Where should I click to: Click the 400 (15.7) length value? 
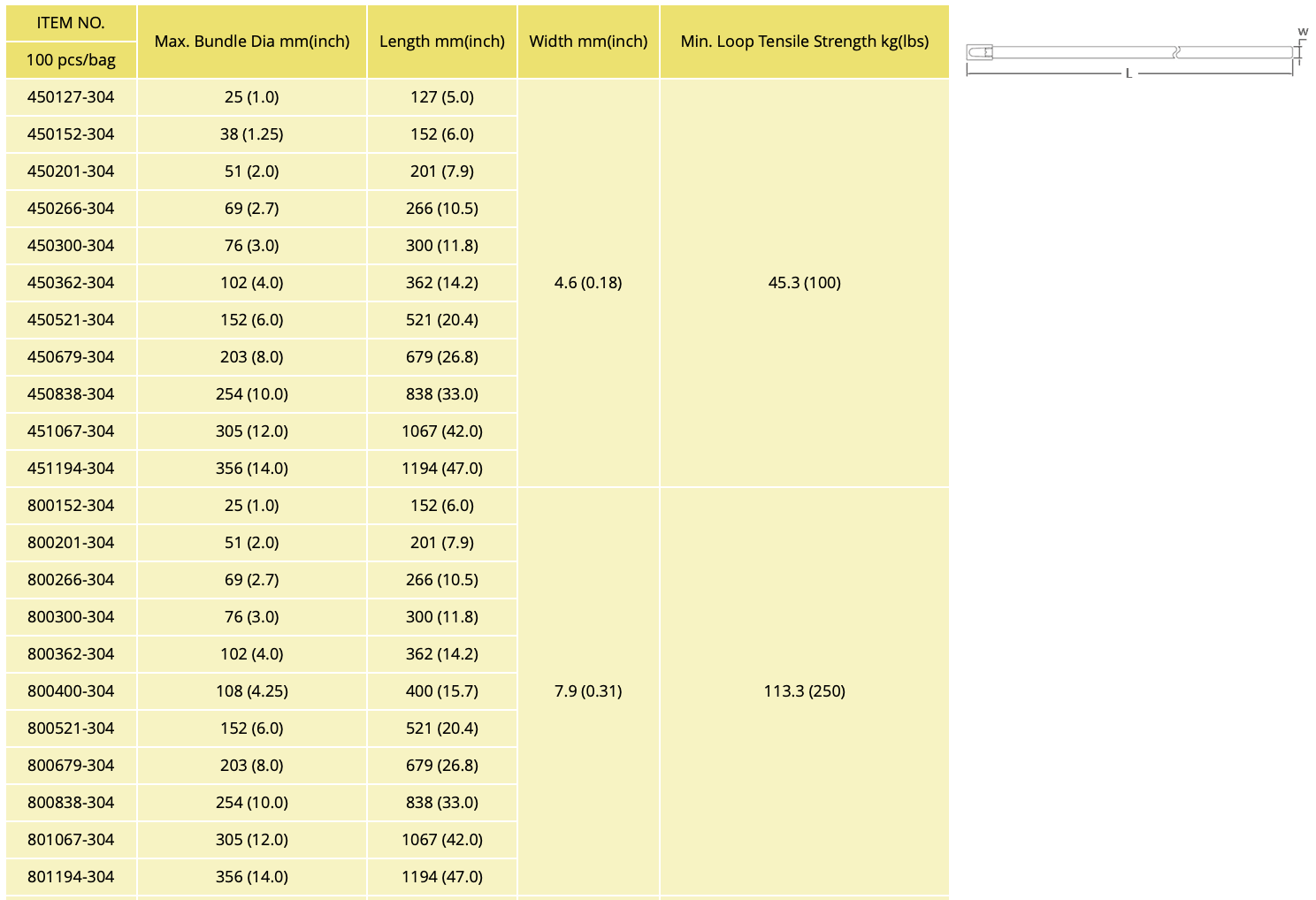442,691
